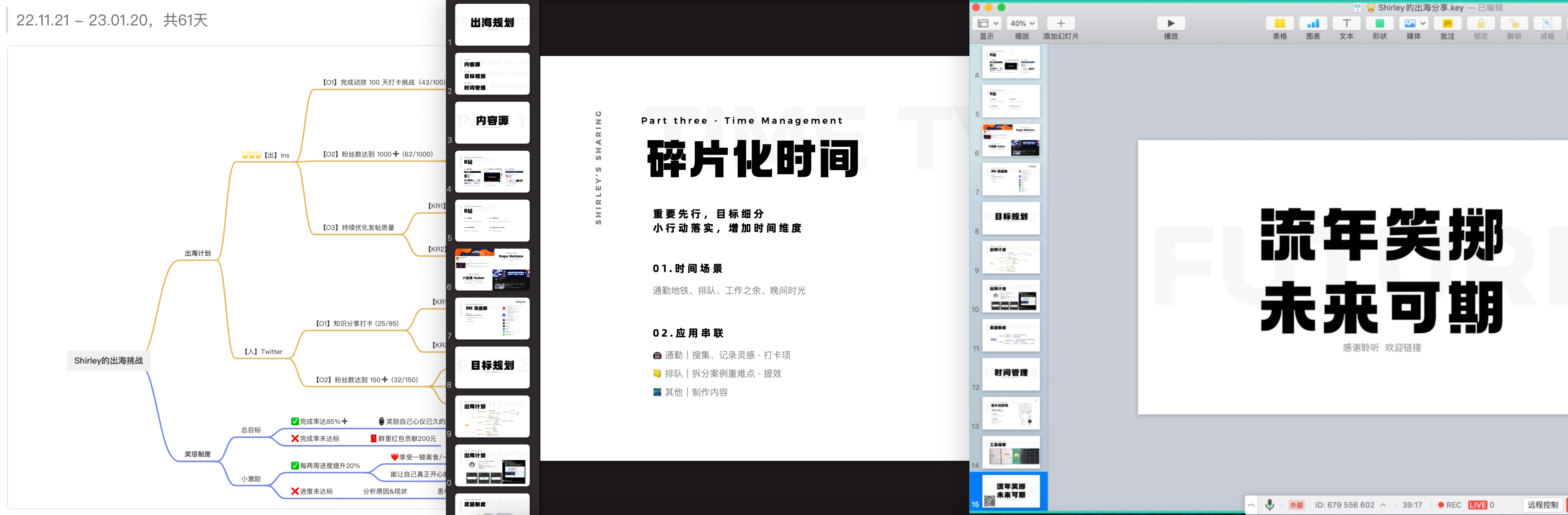The width and height of the screenshot is (1568, 515).
Task: Select the 小激励 mind map node
Action: (251, 478)
